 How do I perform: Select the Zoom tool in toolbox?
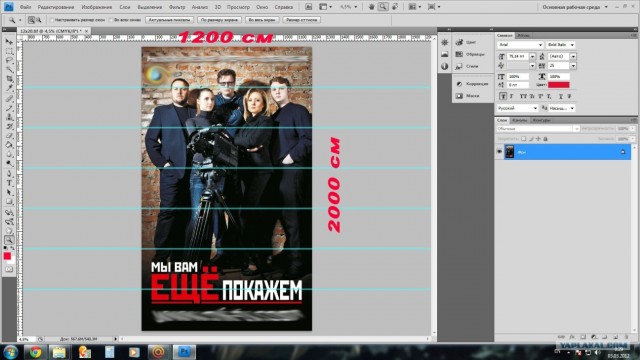9,240
